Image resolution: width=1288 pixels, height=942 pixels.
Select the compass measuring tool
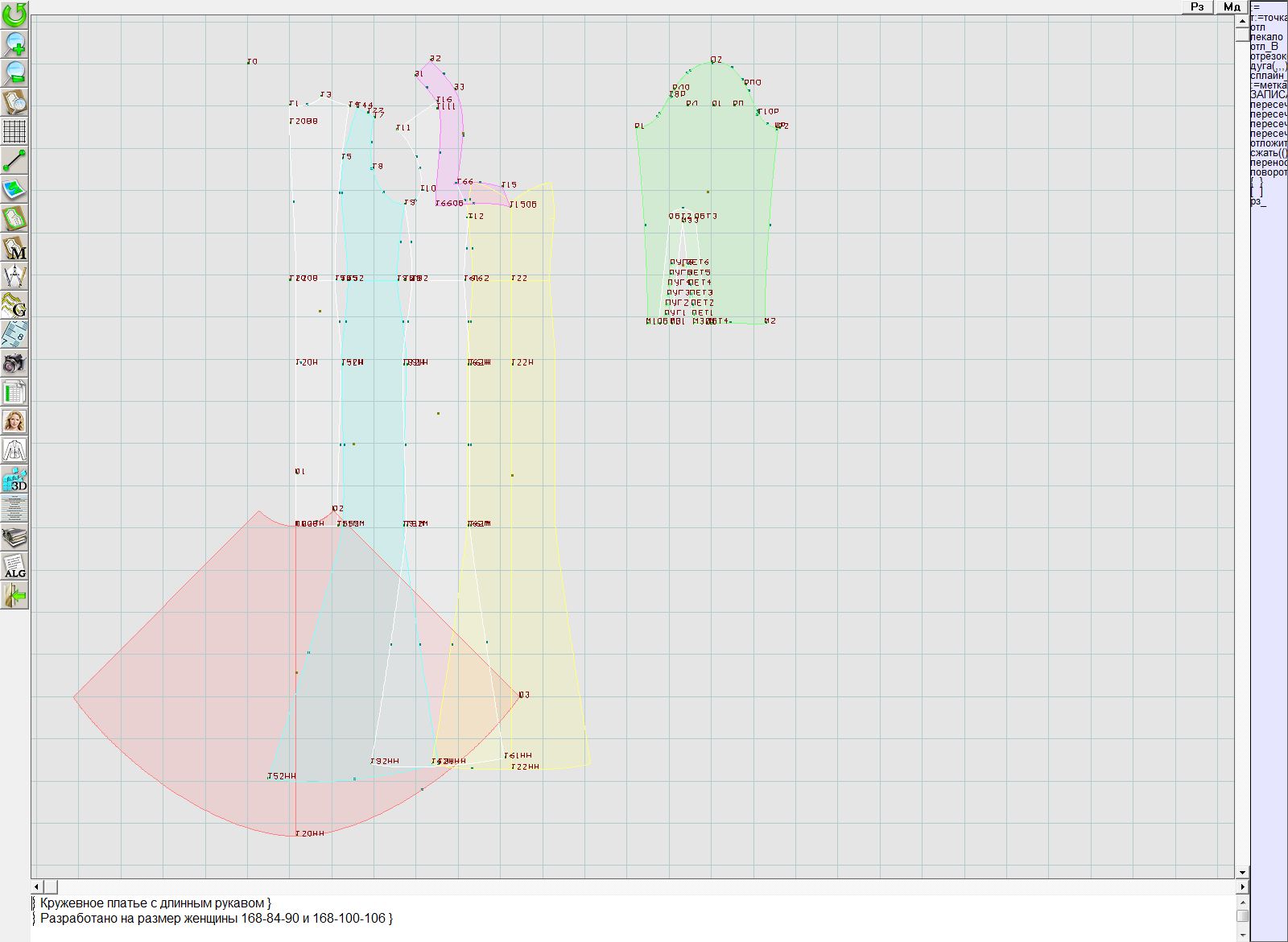click(14, 276)
